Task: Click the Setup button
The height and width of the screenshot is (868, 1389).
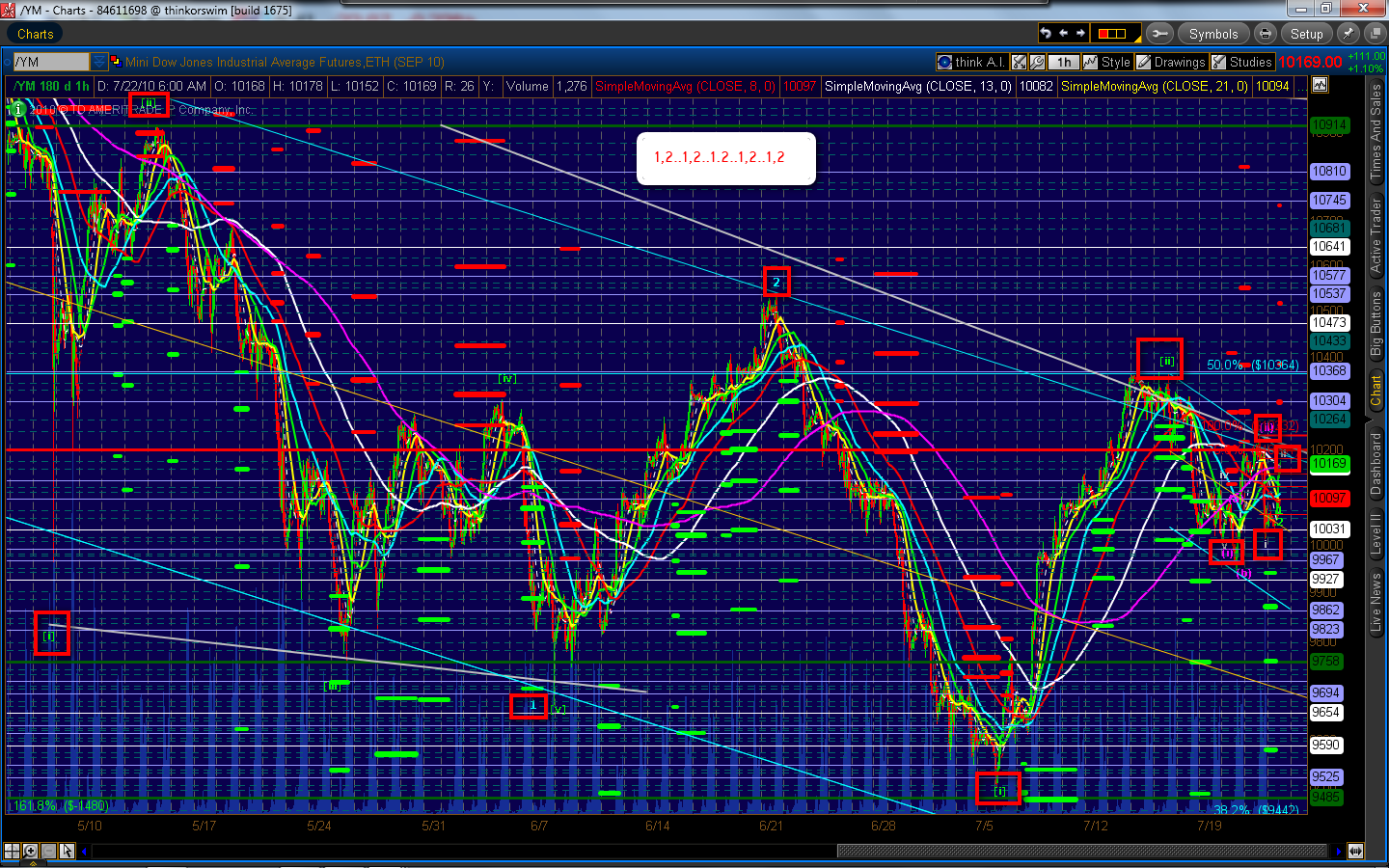Action: click(x=1306, y=34)
